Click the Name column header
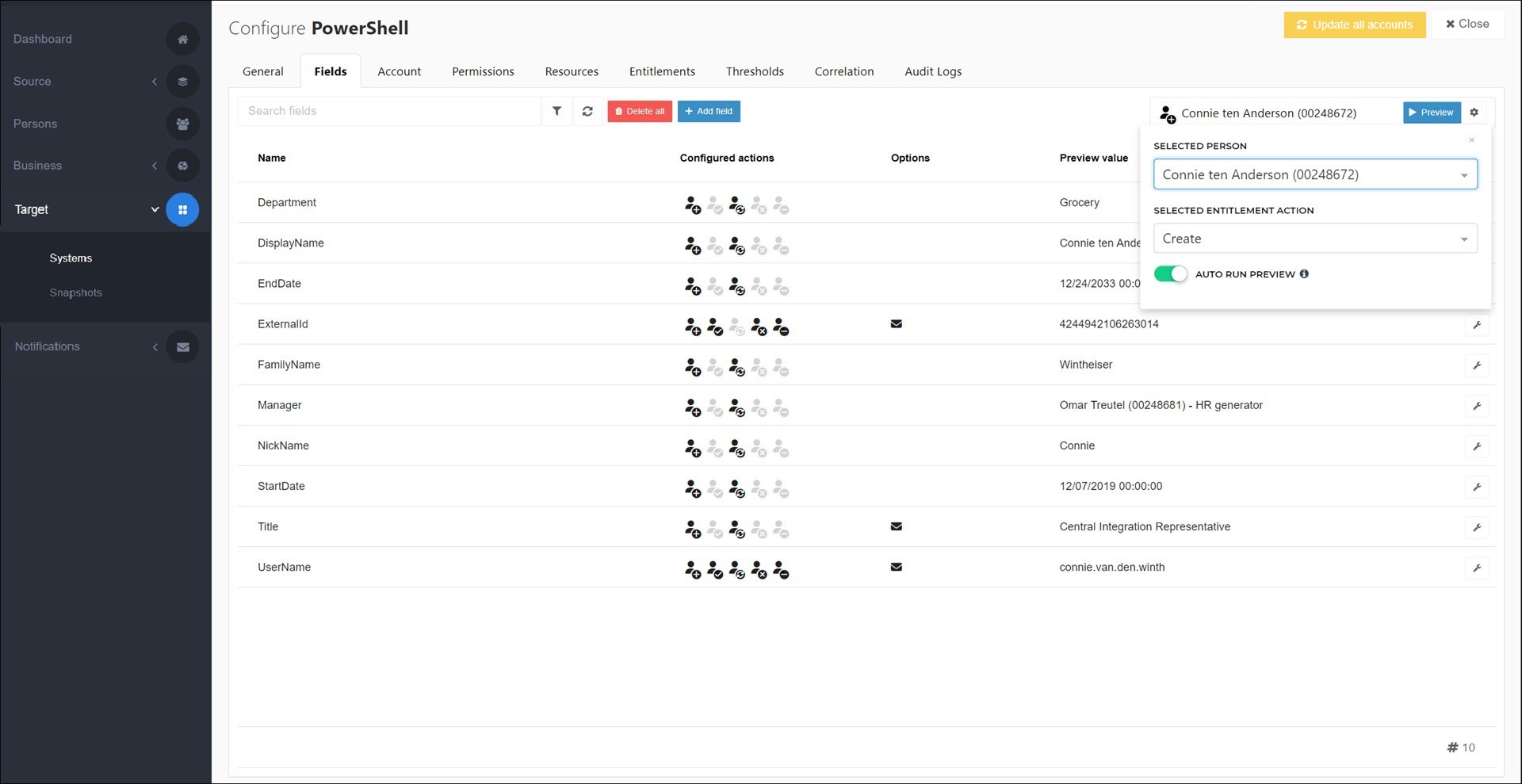Screen dimensions: 1522x784 click(x=272, y=158)
